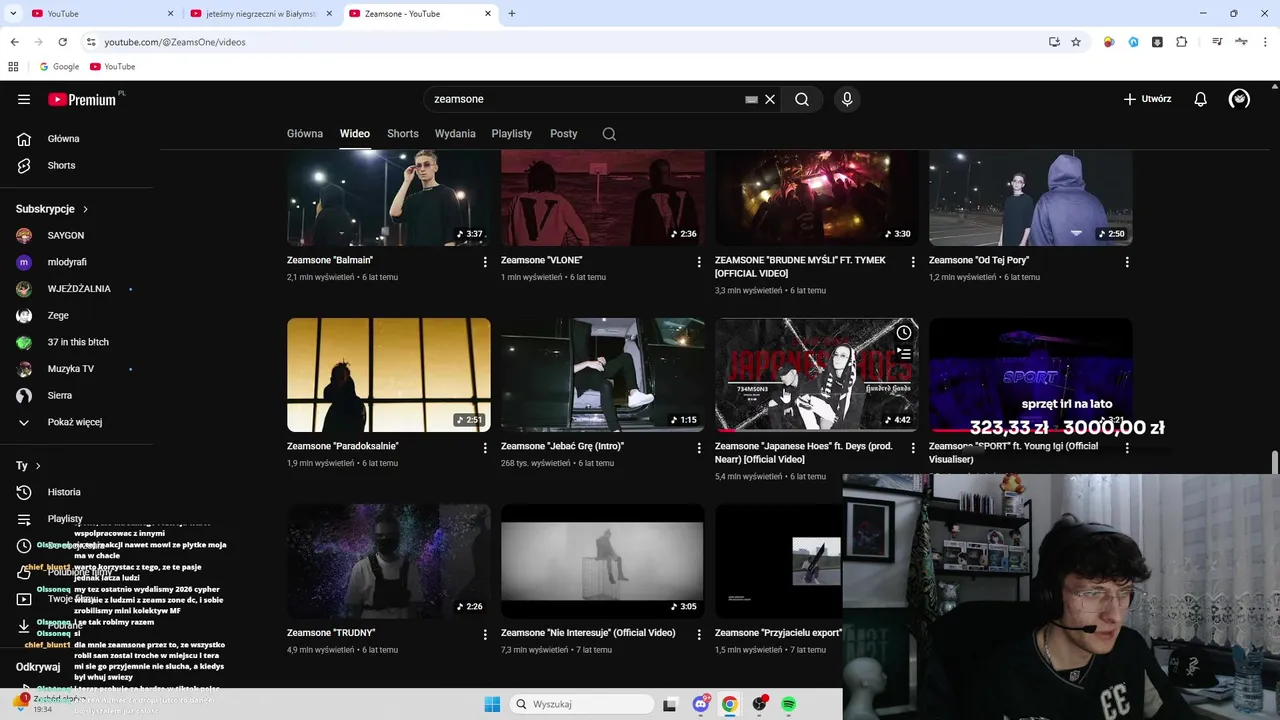
Task: Open the on-screen keyboard icon in search box
Action: coord(751,99)
